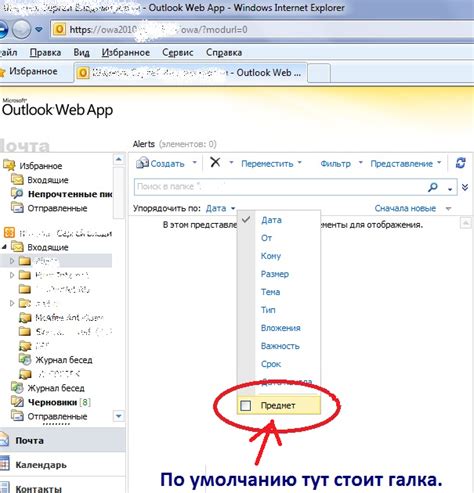The image size is (474, 493).
Task: Choose Срок in the sort menu
Action: (279, 364)
